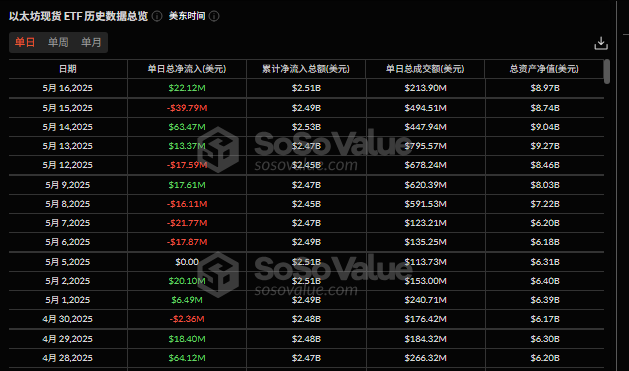This screenshot has height=371, width=629.
Task: Select the net asset value $8.46B
Action: [545, 165]
